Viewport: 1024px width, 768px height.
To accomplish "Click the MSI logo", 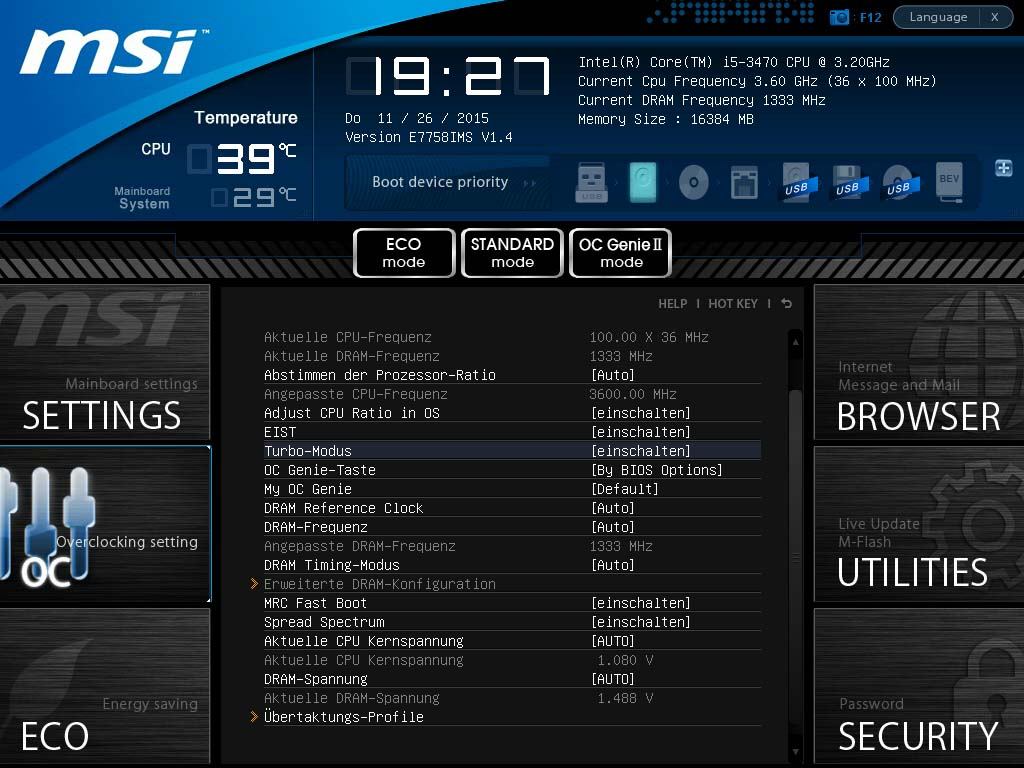I will (114, 51).
